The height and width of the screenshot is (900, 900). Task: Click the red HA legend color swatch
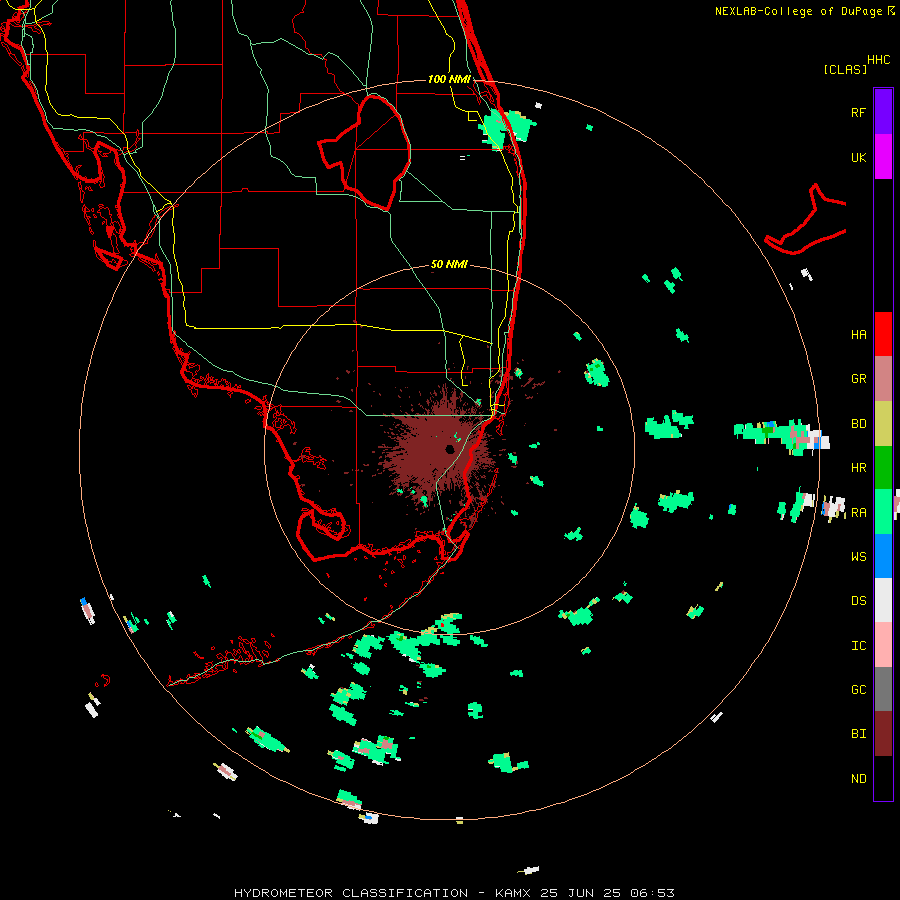coord(883,334)
